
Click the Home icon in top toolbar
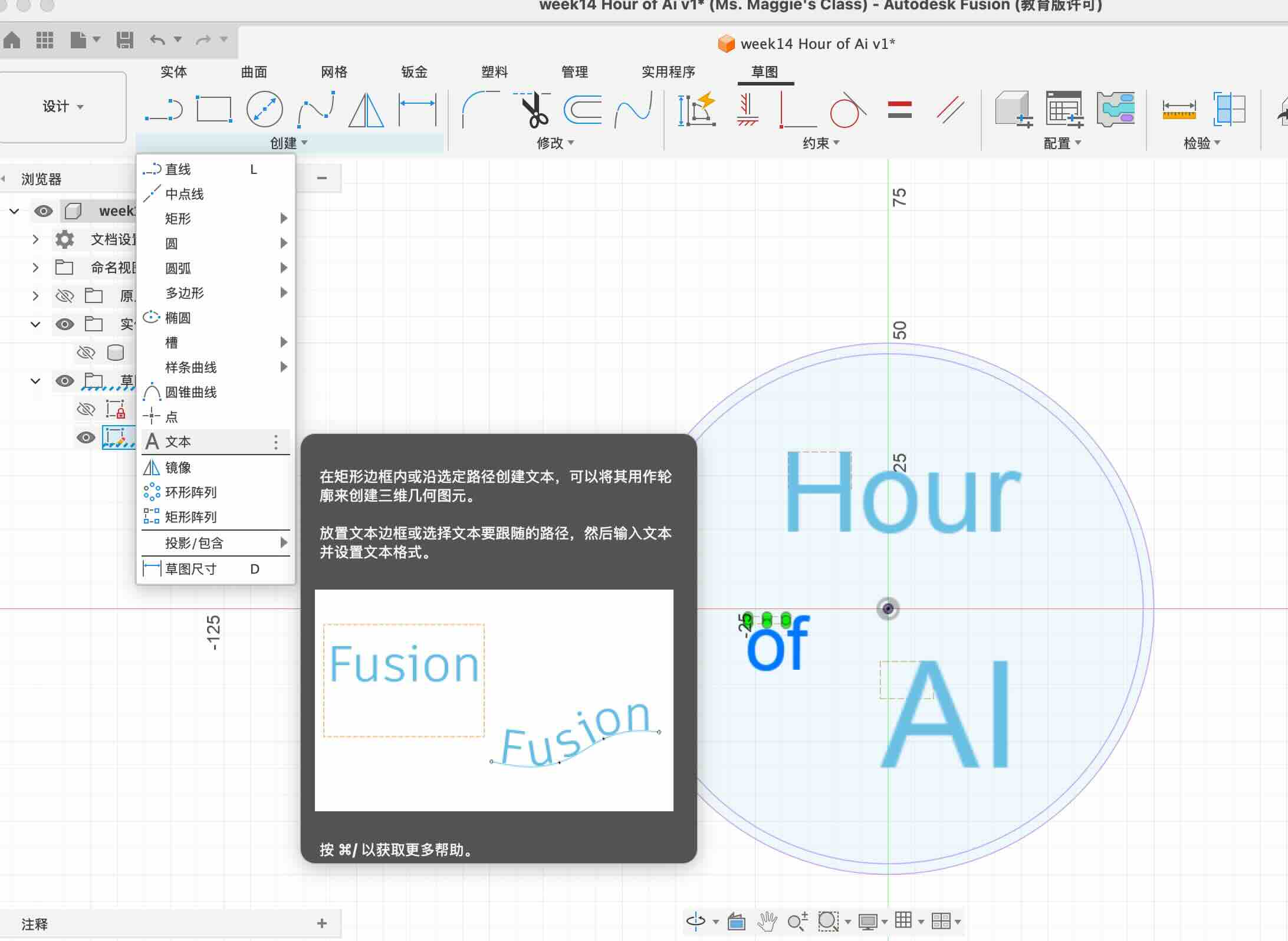coord(12,40)
